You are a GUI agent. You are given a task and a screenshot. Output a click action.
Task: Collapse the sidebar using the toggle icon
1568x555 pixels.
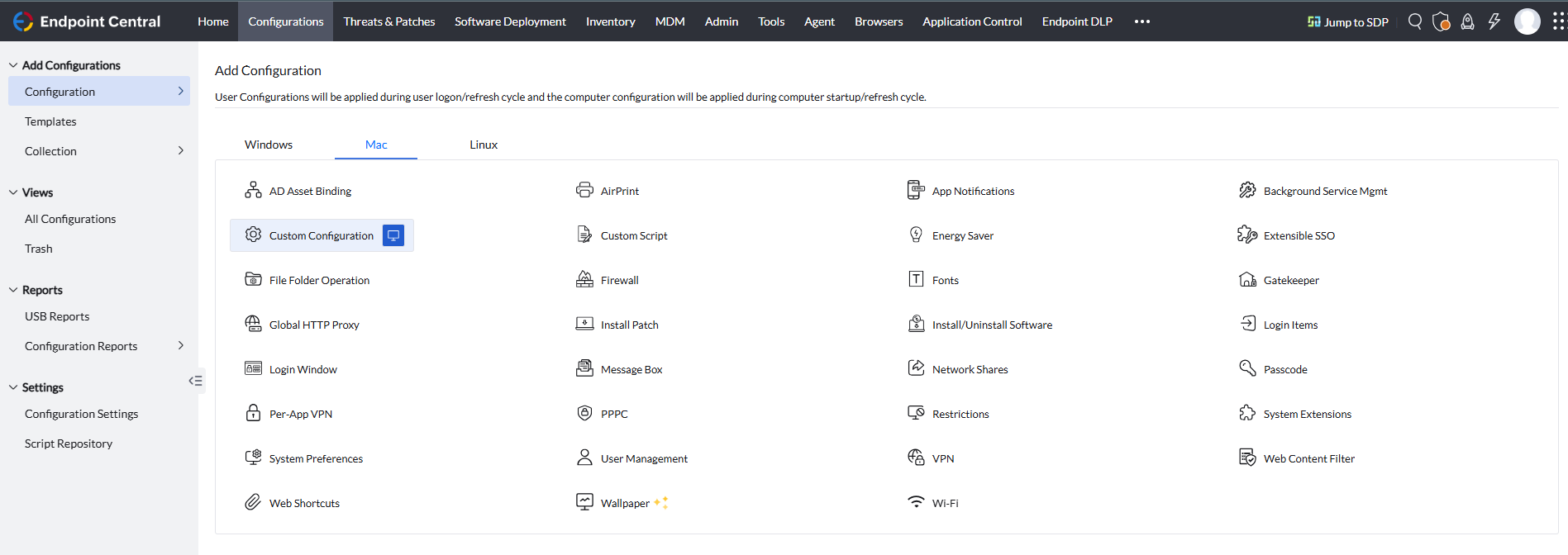coord(195,381)
